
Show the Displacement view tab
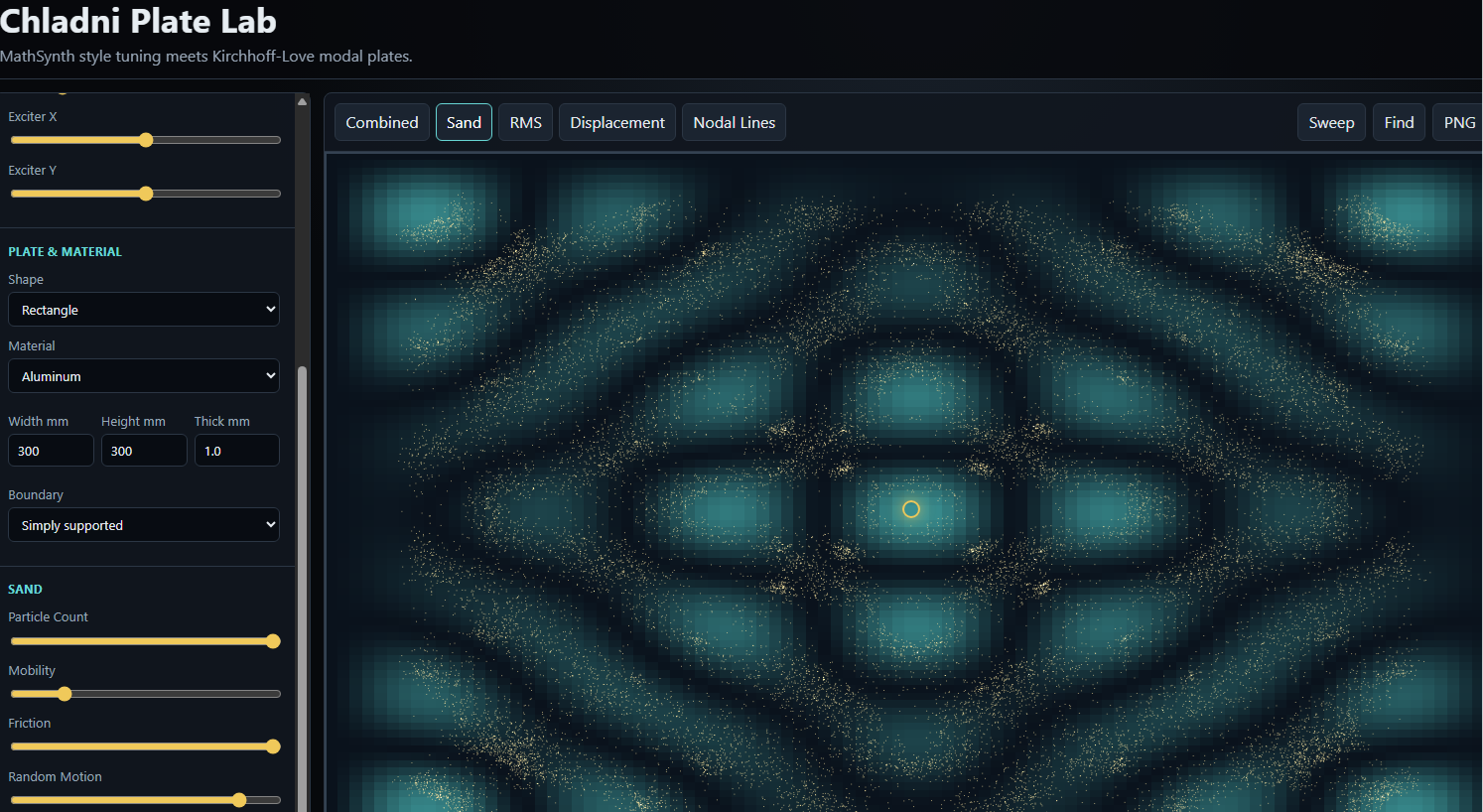tap(617, 122)
